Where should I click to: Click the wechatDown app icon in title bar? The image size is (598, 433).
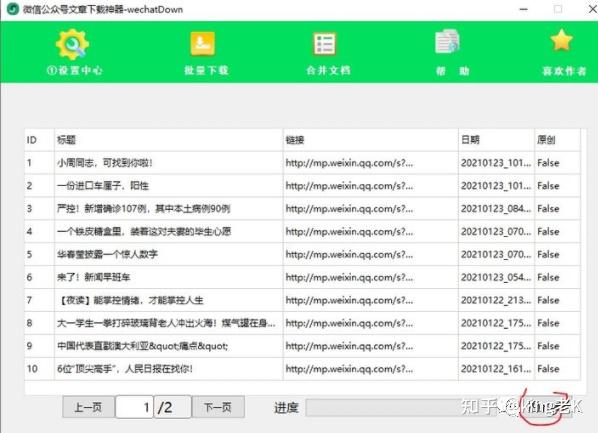13,9
